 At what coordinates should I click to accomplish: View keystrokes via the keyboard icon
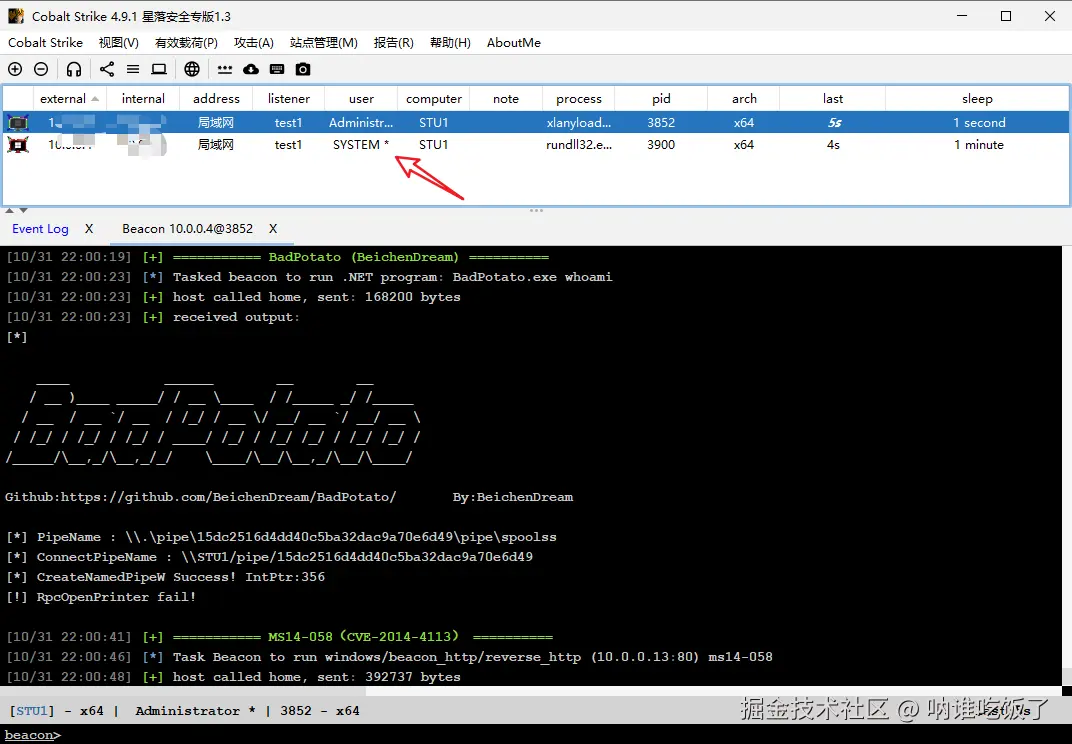(x=277, y=69)
